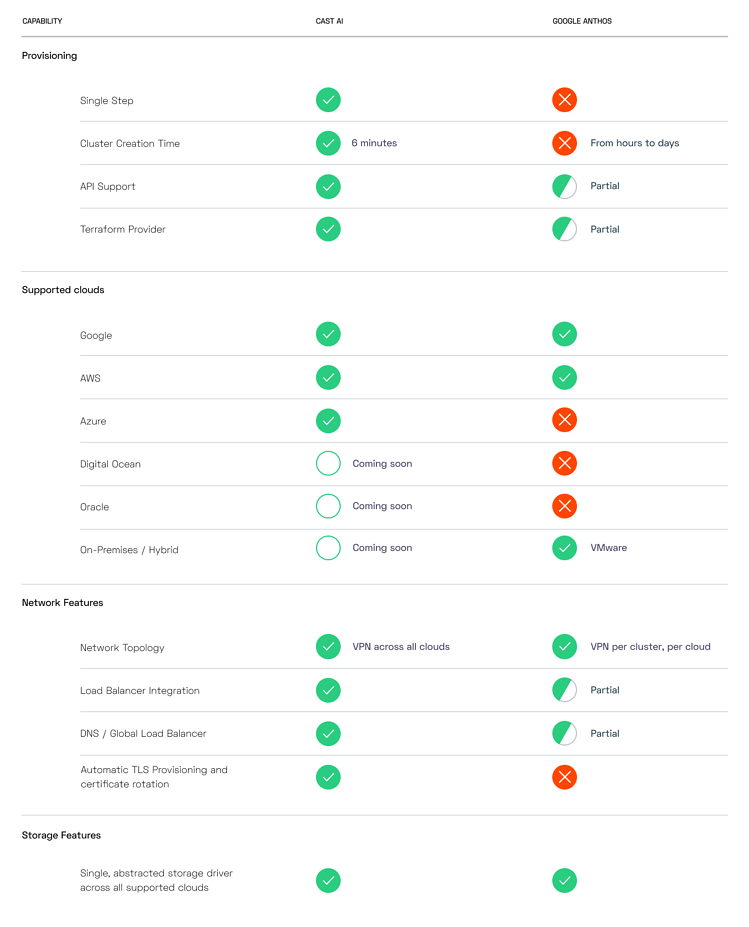Click CAST AI green check for Single Step

point(328,100)
